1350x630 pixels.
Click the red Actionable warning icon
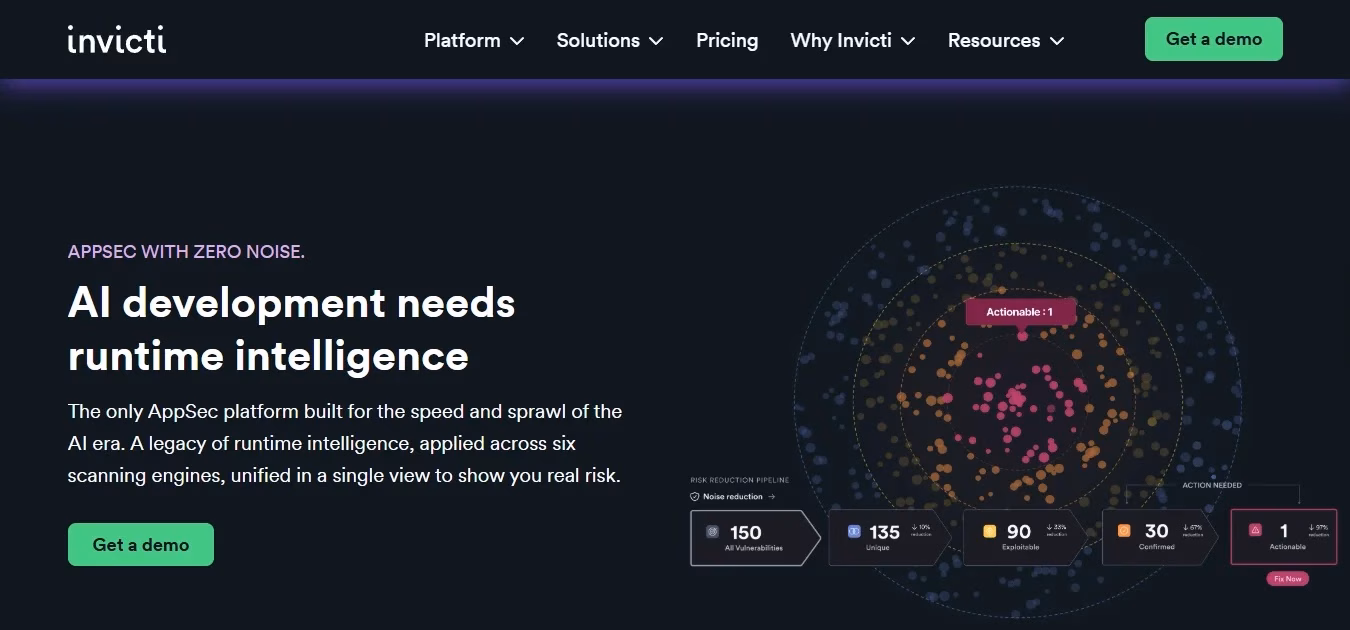coord(1256,530)
